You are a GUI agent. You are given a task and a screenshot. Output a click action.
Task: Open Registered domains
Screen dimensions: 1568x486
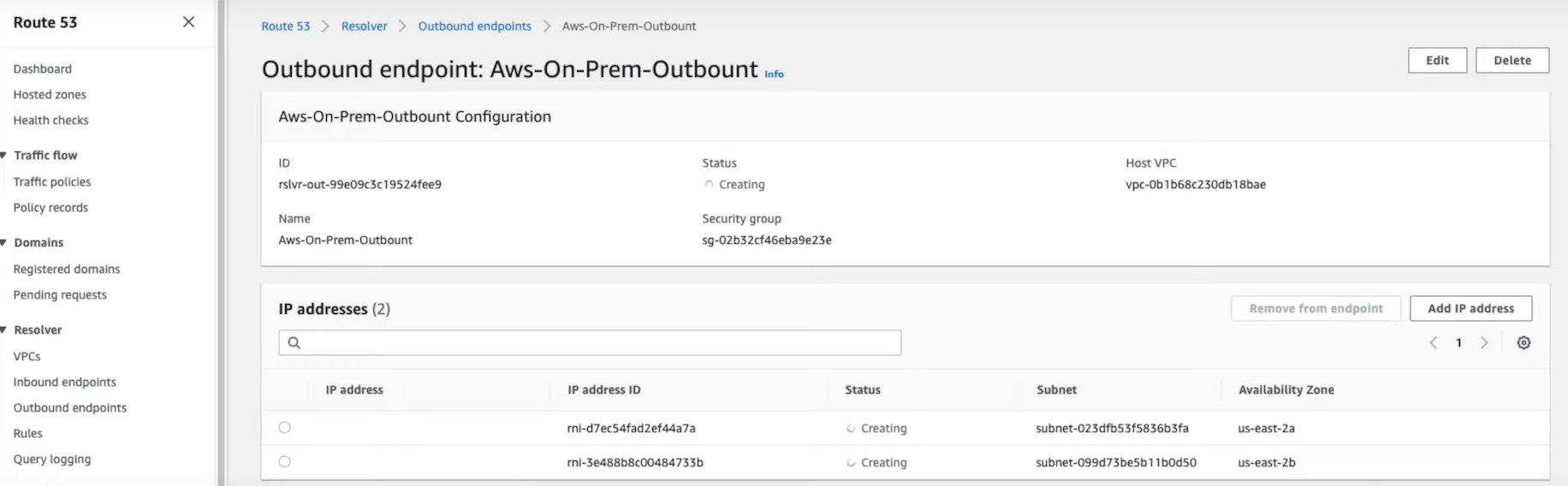point(67,270)
